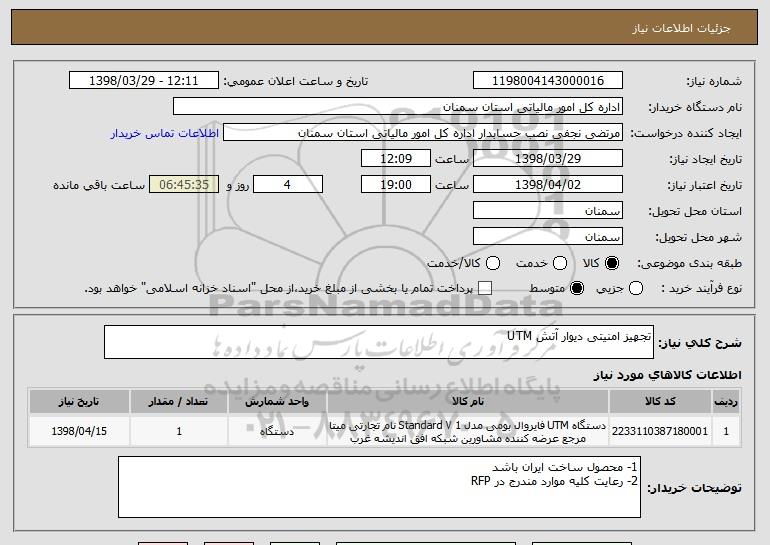Click the buyer organization name field

[x=398, y=107]
